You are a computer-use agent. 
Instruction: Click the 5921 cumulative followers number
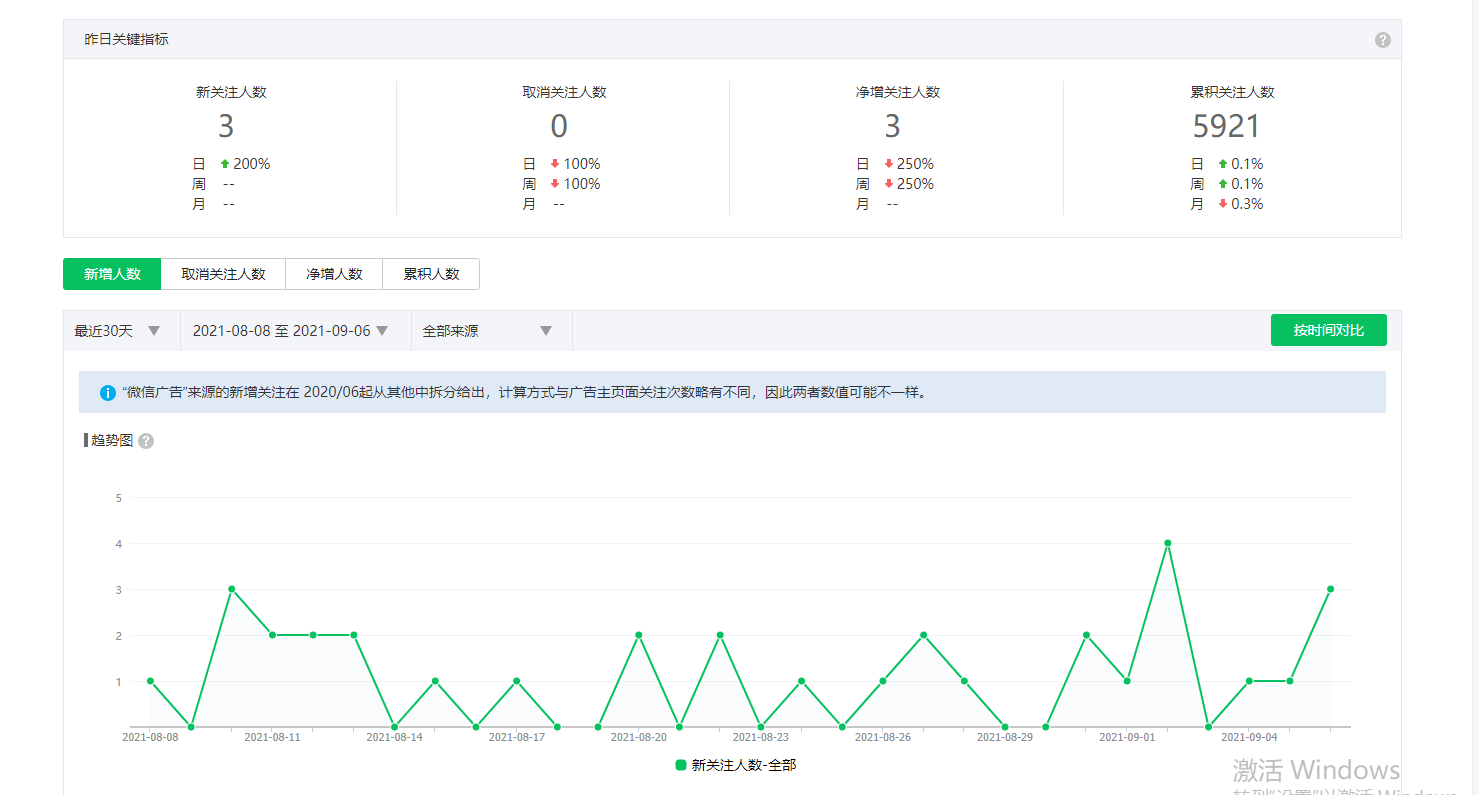[x=1226, y=127]
